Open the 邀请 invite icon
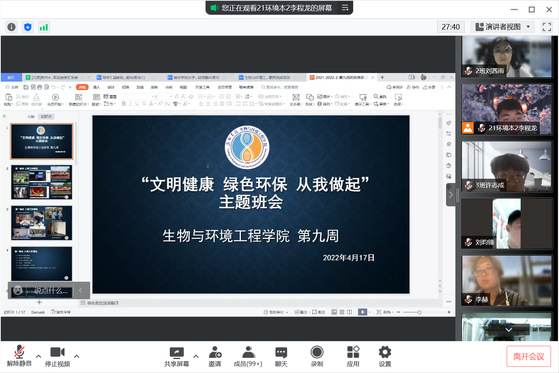 point(215,357)
